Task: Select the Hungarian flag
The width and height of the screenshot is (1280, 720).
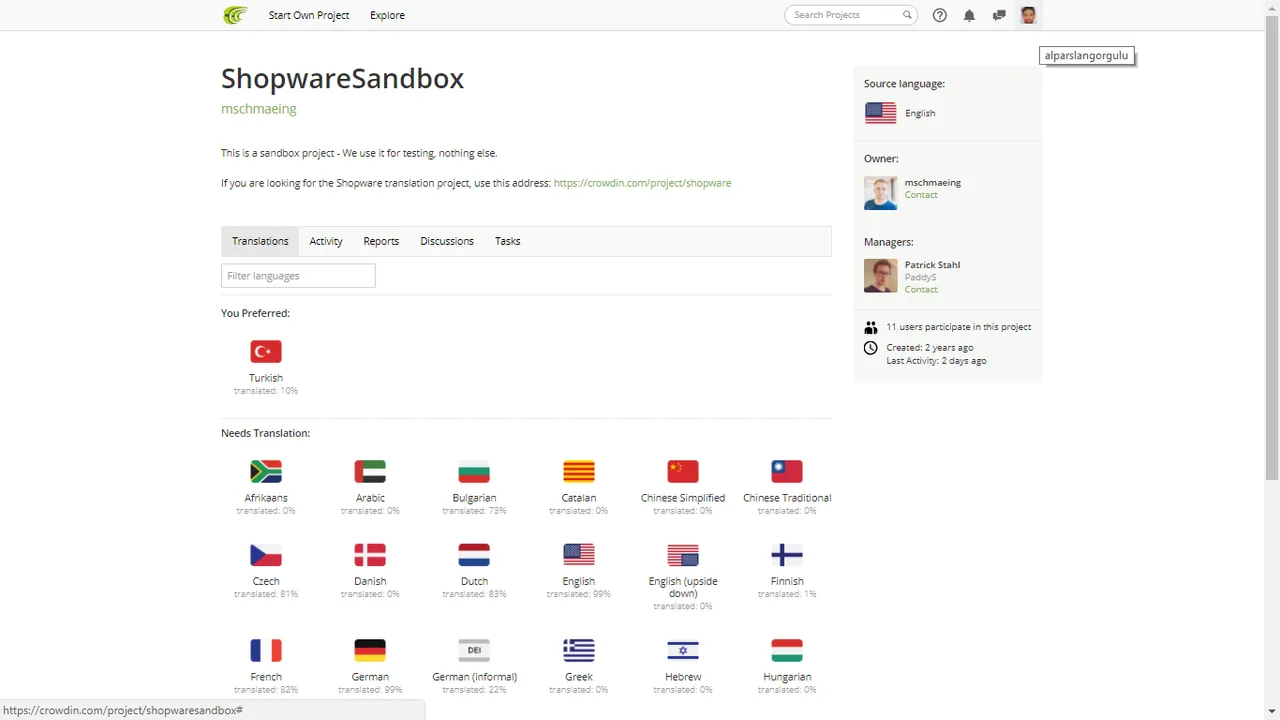Action: click(x=787, y=650)
